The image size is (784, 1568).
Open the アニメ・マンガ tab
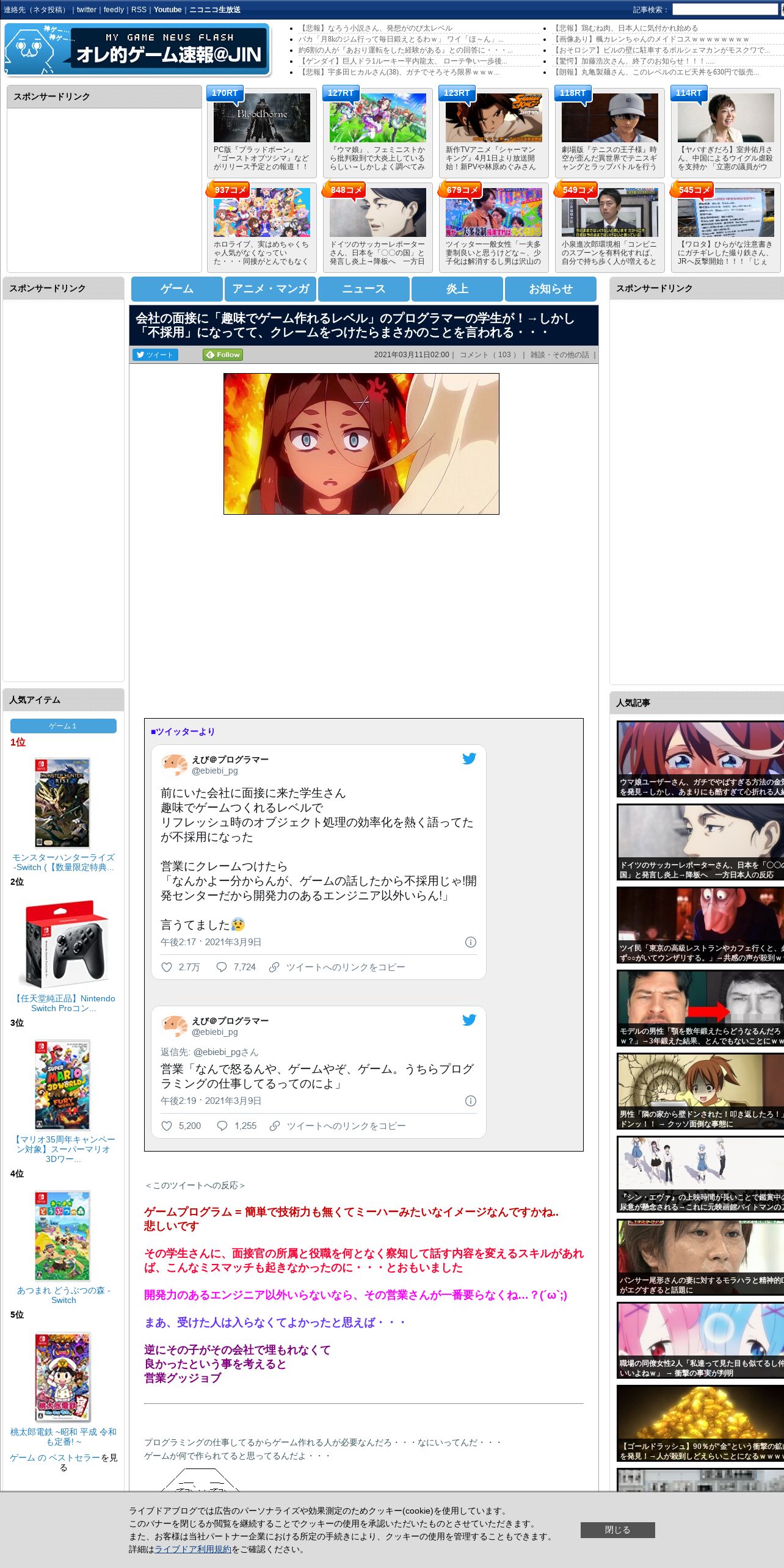coord(270,289)
